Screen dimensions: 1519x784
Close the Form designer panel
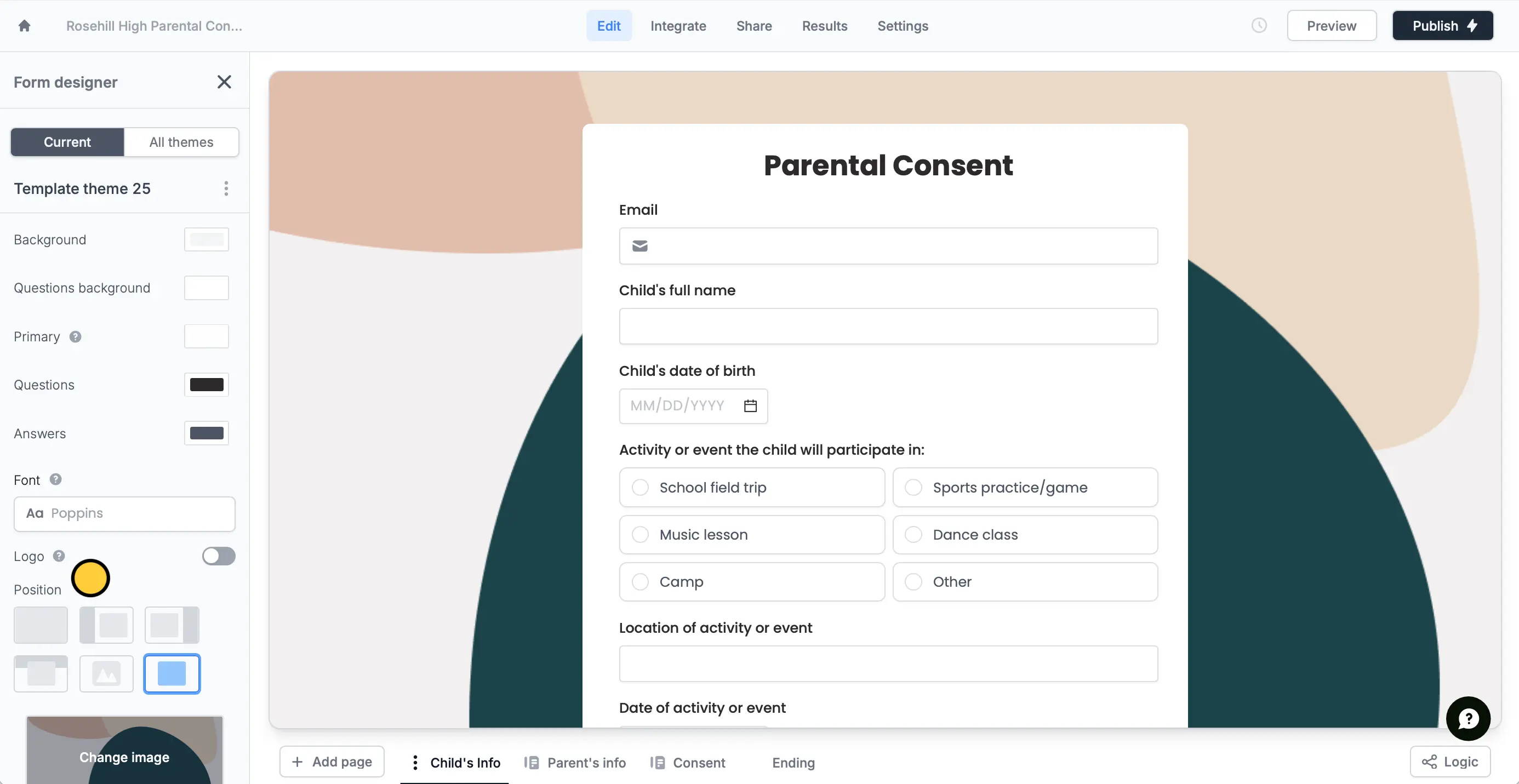tap(224, 82)
